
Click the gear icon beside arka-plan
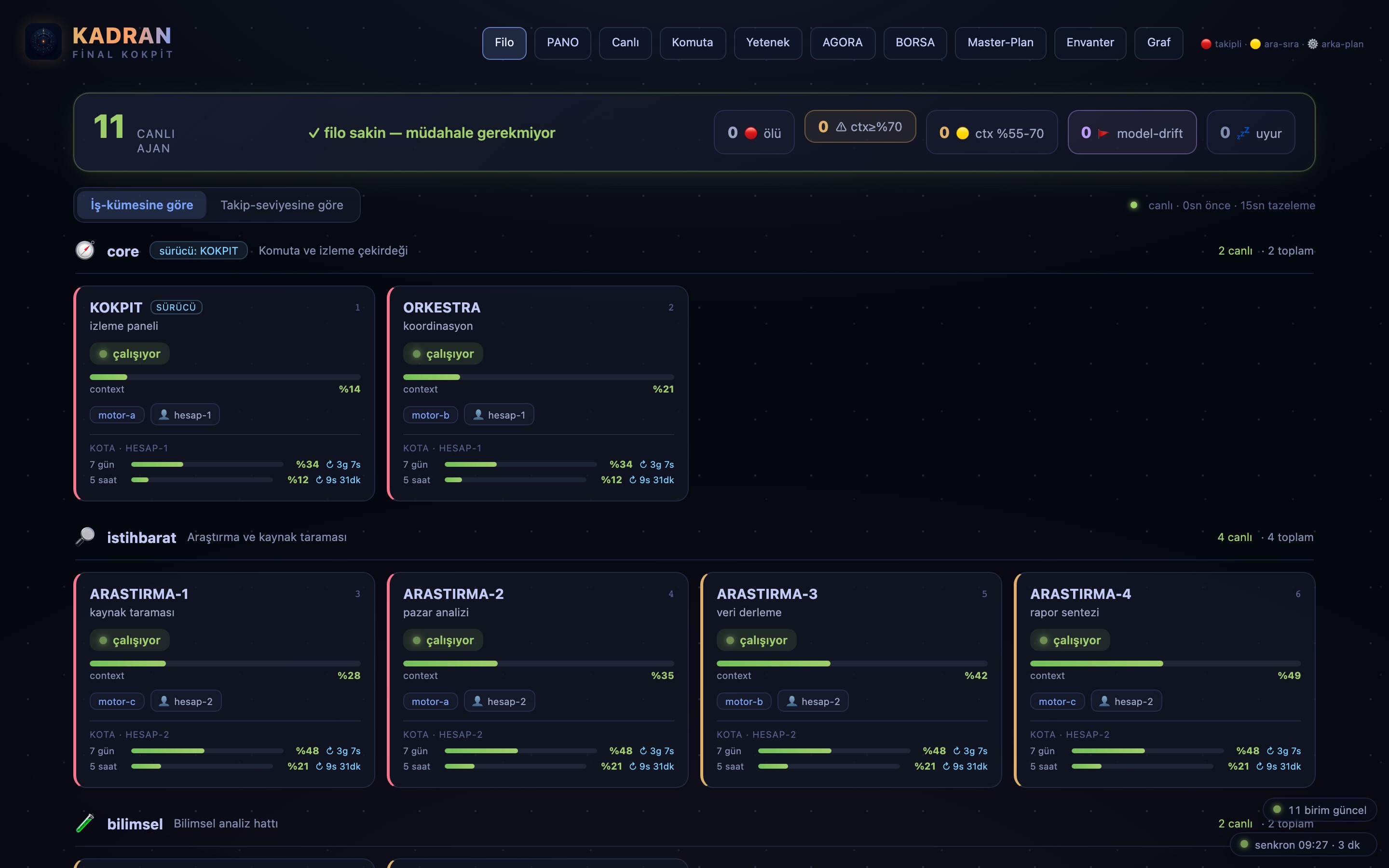pyautogui.click(x=1313, y=43)
